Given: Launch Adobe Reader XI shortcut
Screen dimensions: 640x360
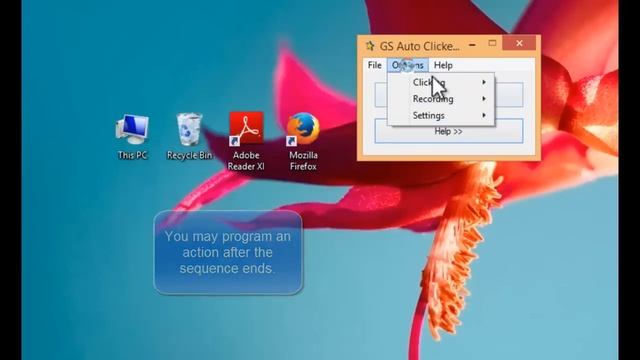Looking at the screenshot, I should pos(246,141).
